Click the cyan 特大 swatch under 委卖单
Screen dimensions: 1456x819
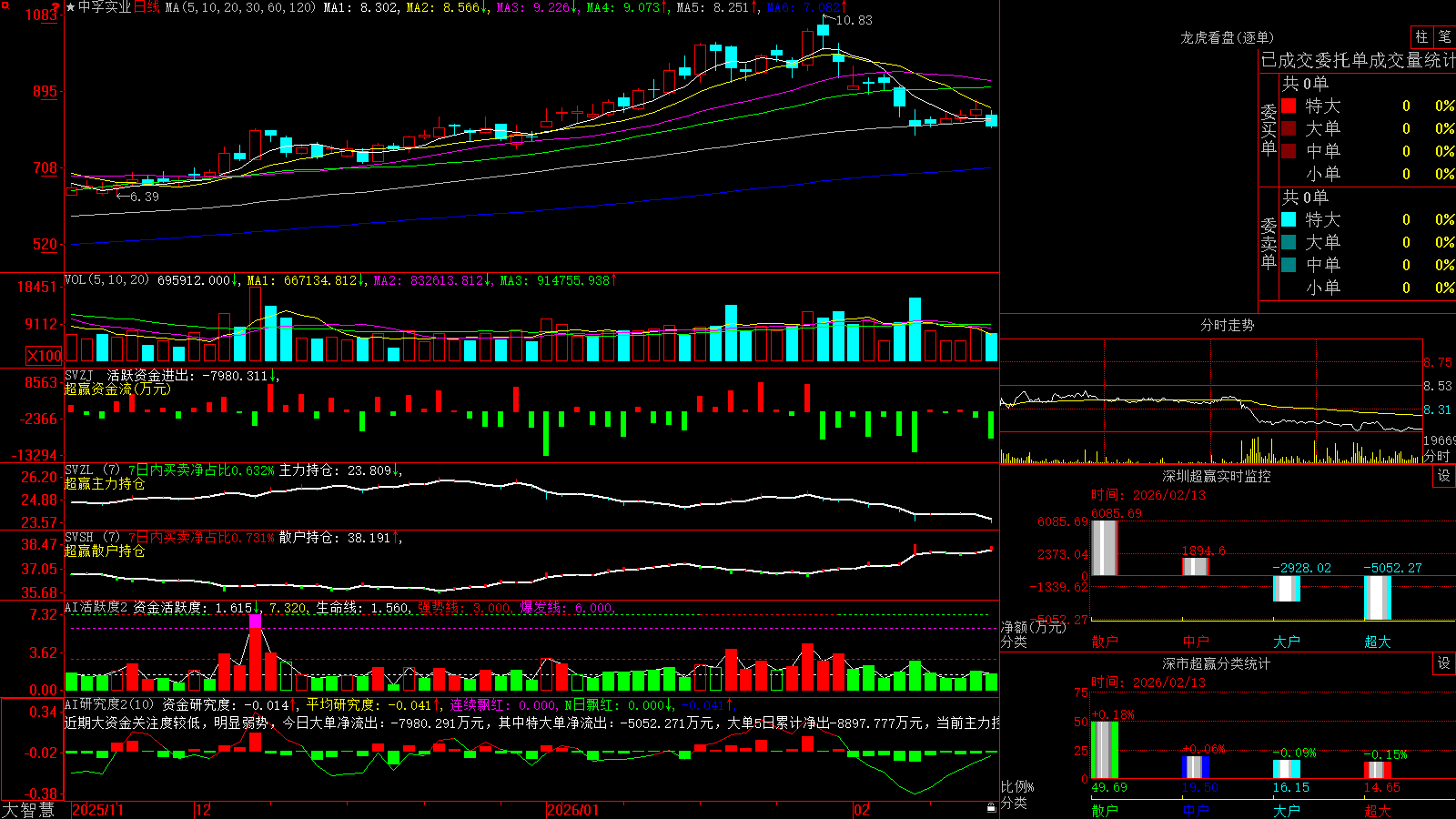(1289, 219)
